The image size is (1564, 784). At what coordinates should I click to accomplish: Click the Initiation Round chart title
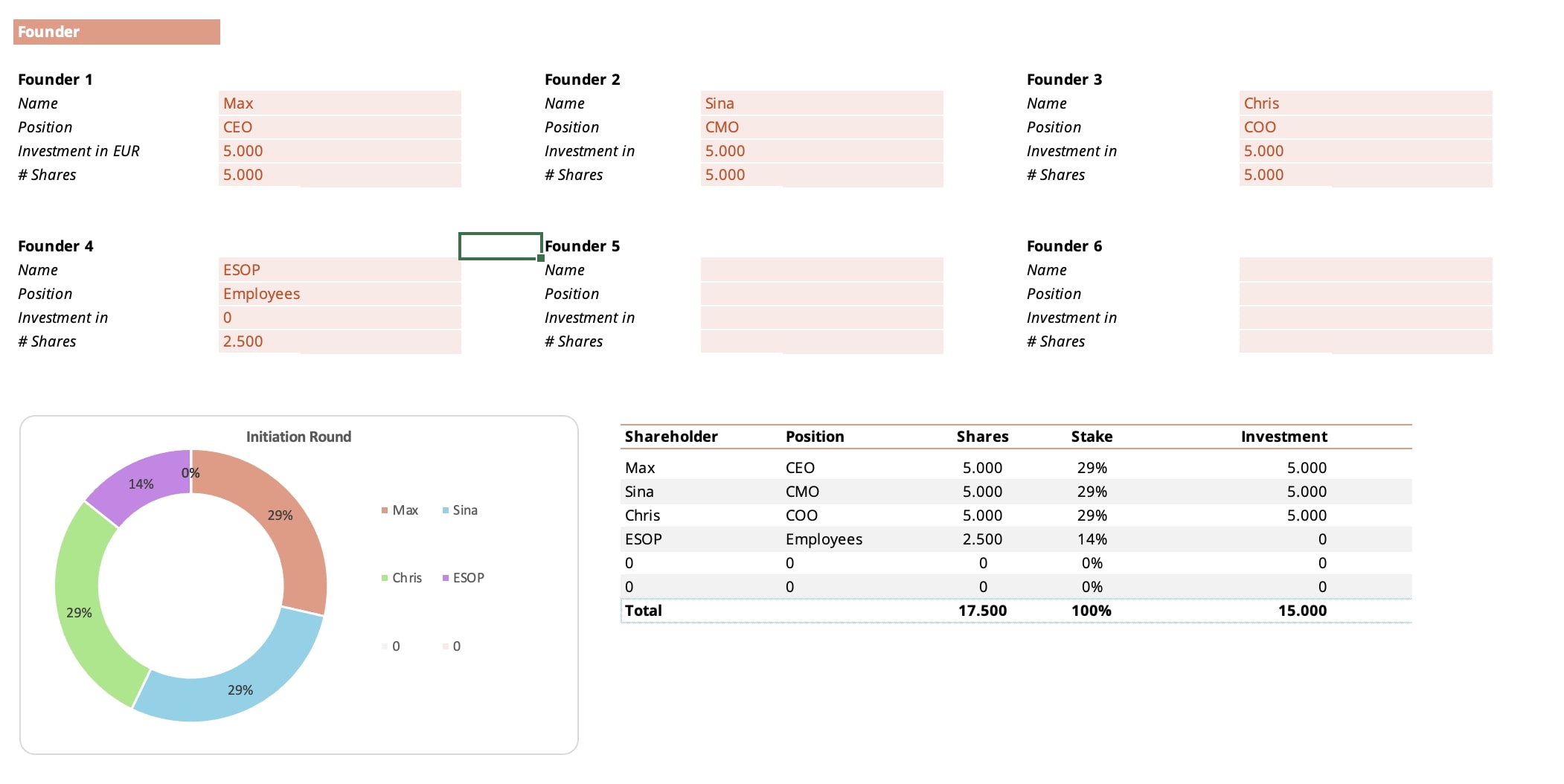pos(298,437)
